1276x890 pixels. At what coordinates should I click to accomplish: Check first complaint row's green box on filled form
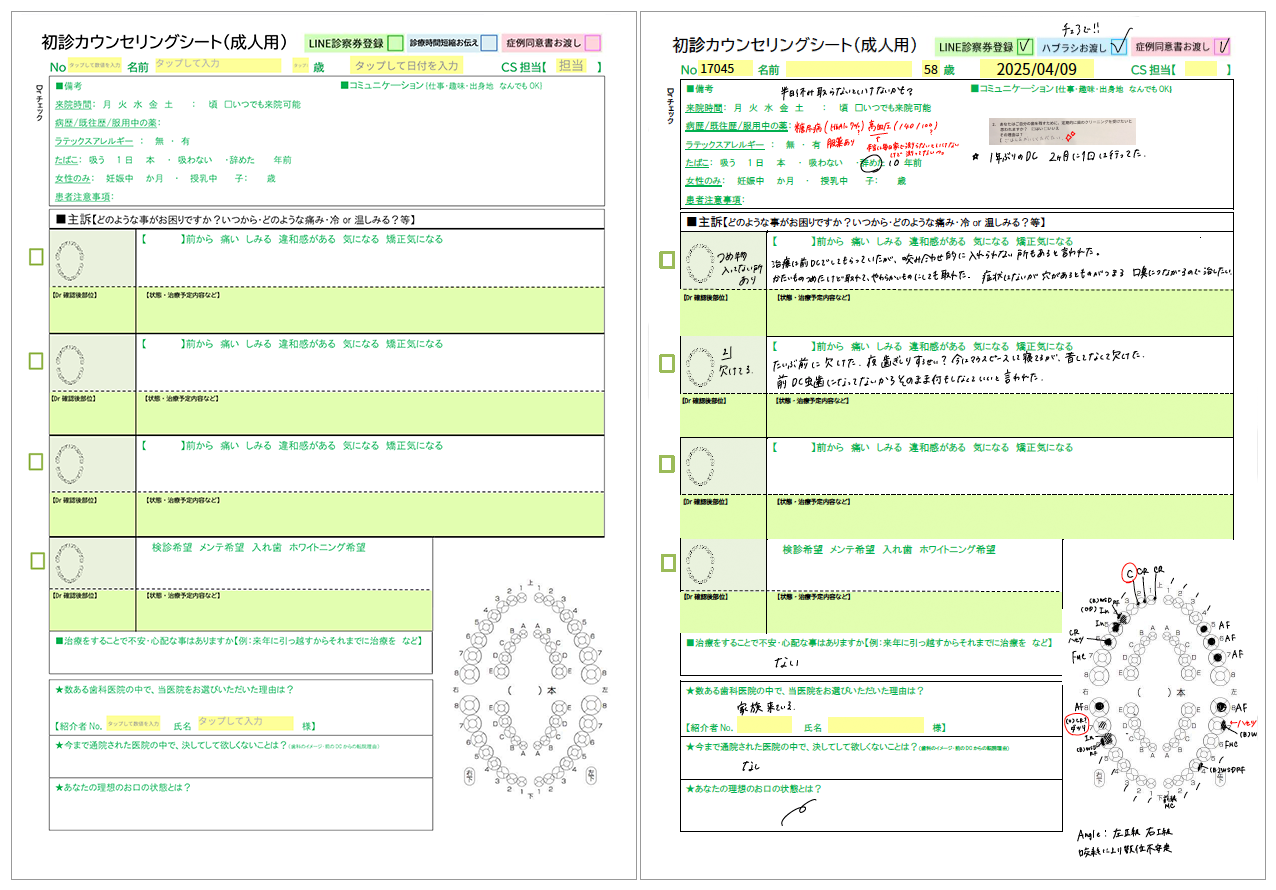pos(667,260)
